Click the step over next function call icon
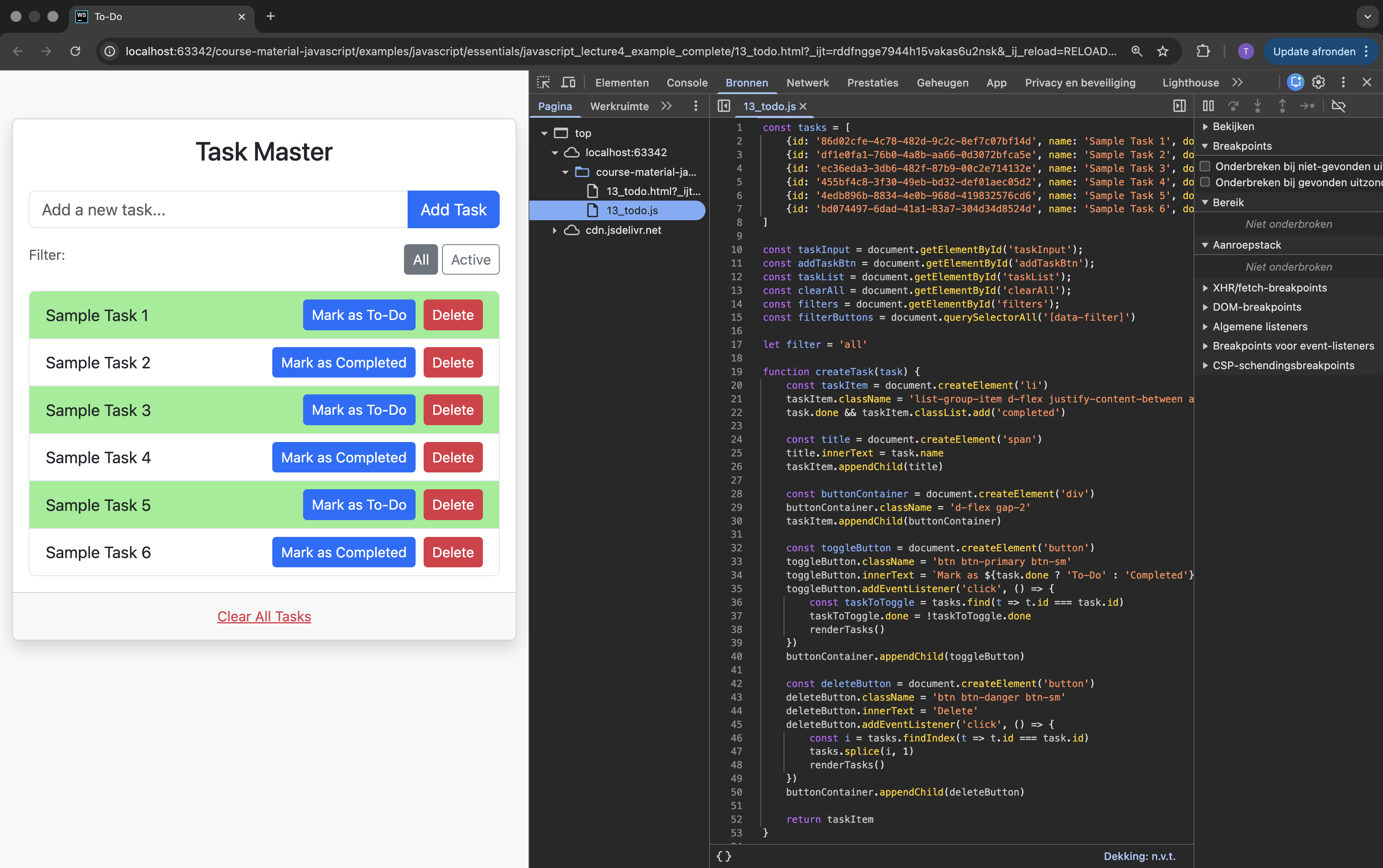 click(x=1233, y=106)
